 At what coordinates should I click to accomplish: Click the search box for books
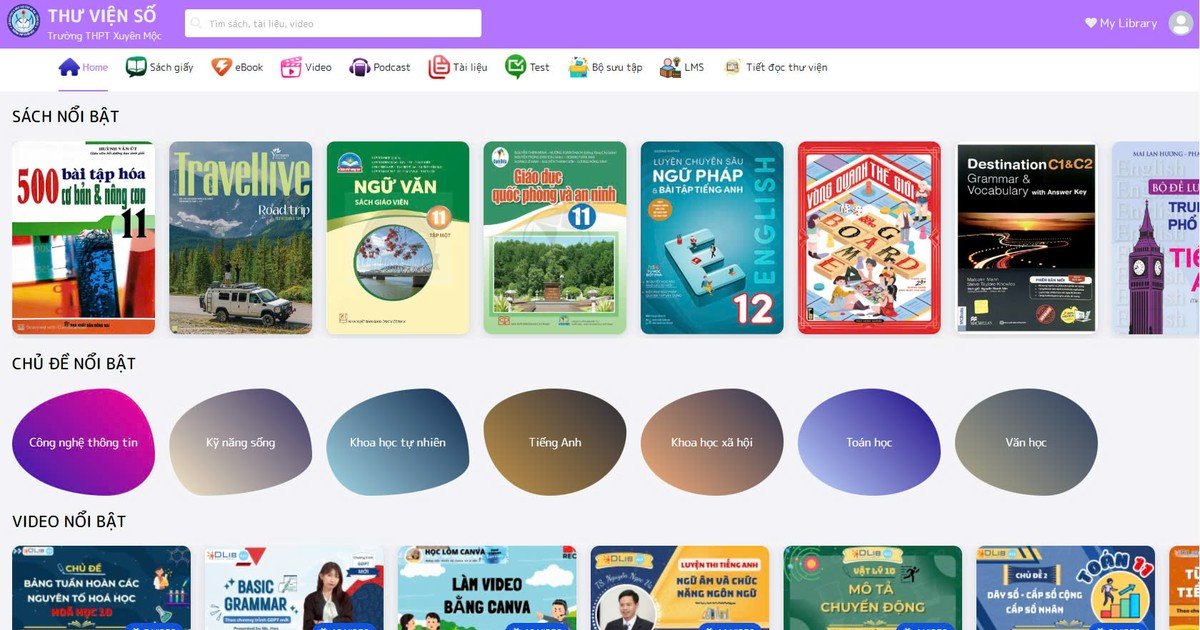click(x=333, y=23)
